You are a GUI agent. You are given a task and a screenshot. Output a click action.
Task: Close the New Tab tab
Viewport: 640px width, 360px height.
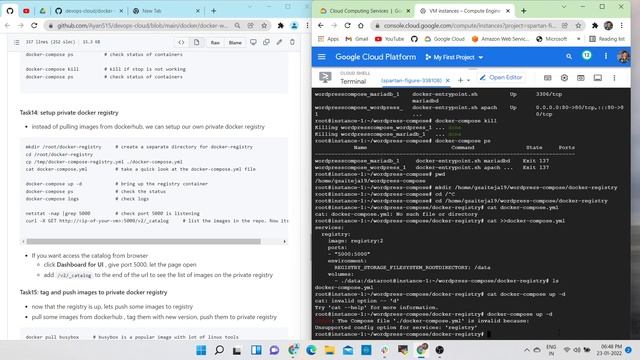198,11
